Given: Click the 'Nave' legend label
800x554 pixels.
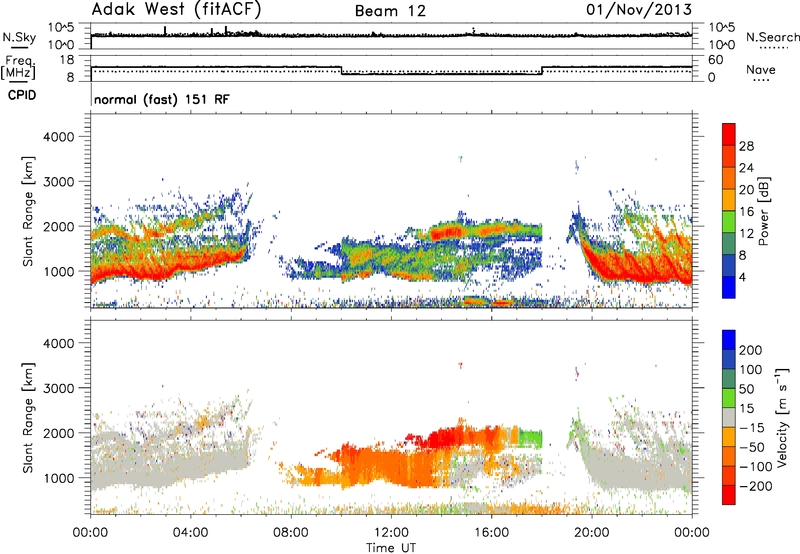Looking at the screenshot, I should click(x=761, y=70).
